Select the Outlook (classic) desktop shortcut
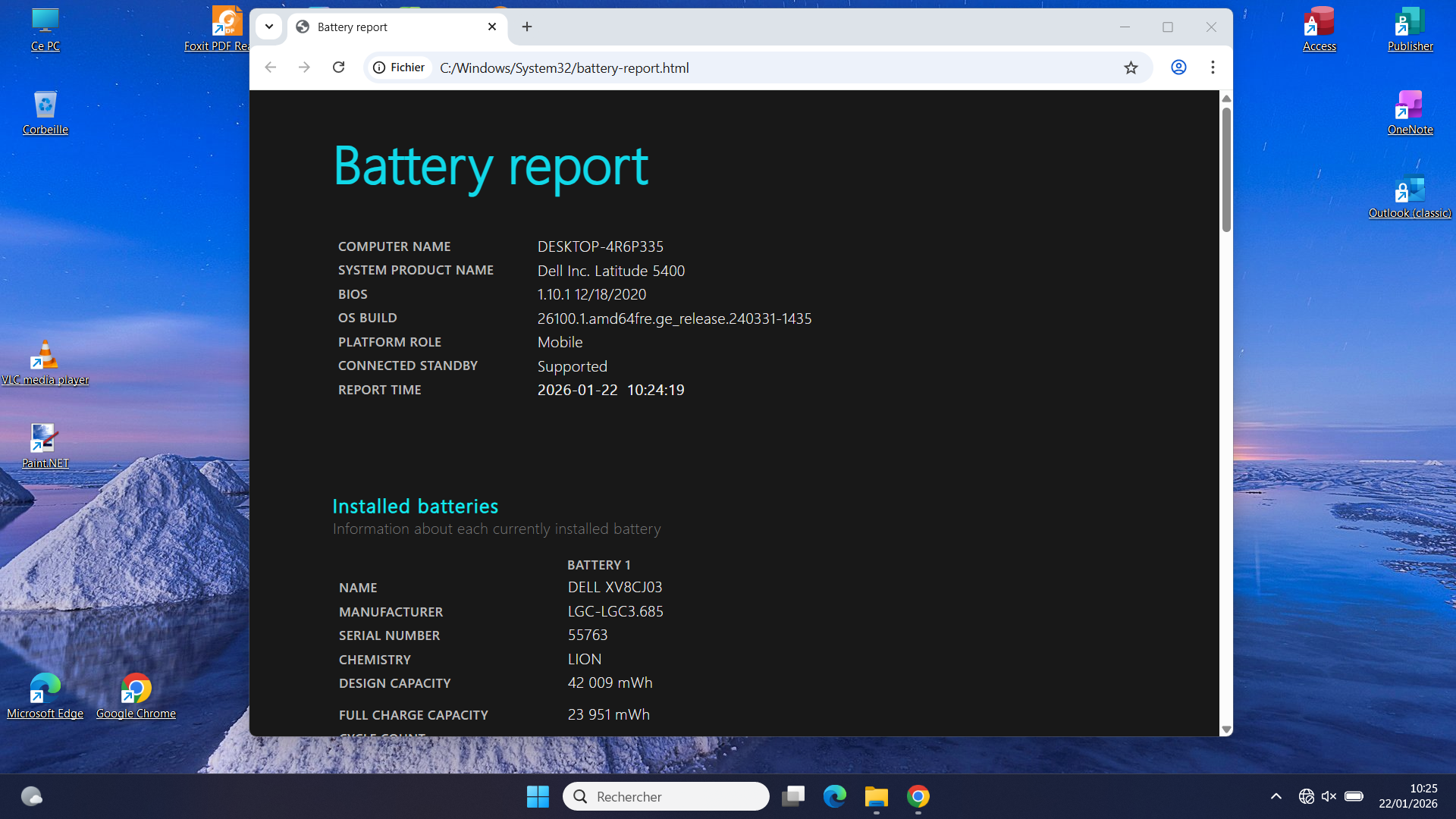 coord(1410,197)
